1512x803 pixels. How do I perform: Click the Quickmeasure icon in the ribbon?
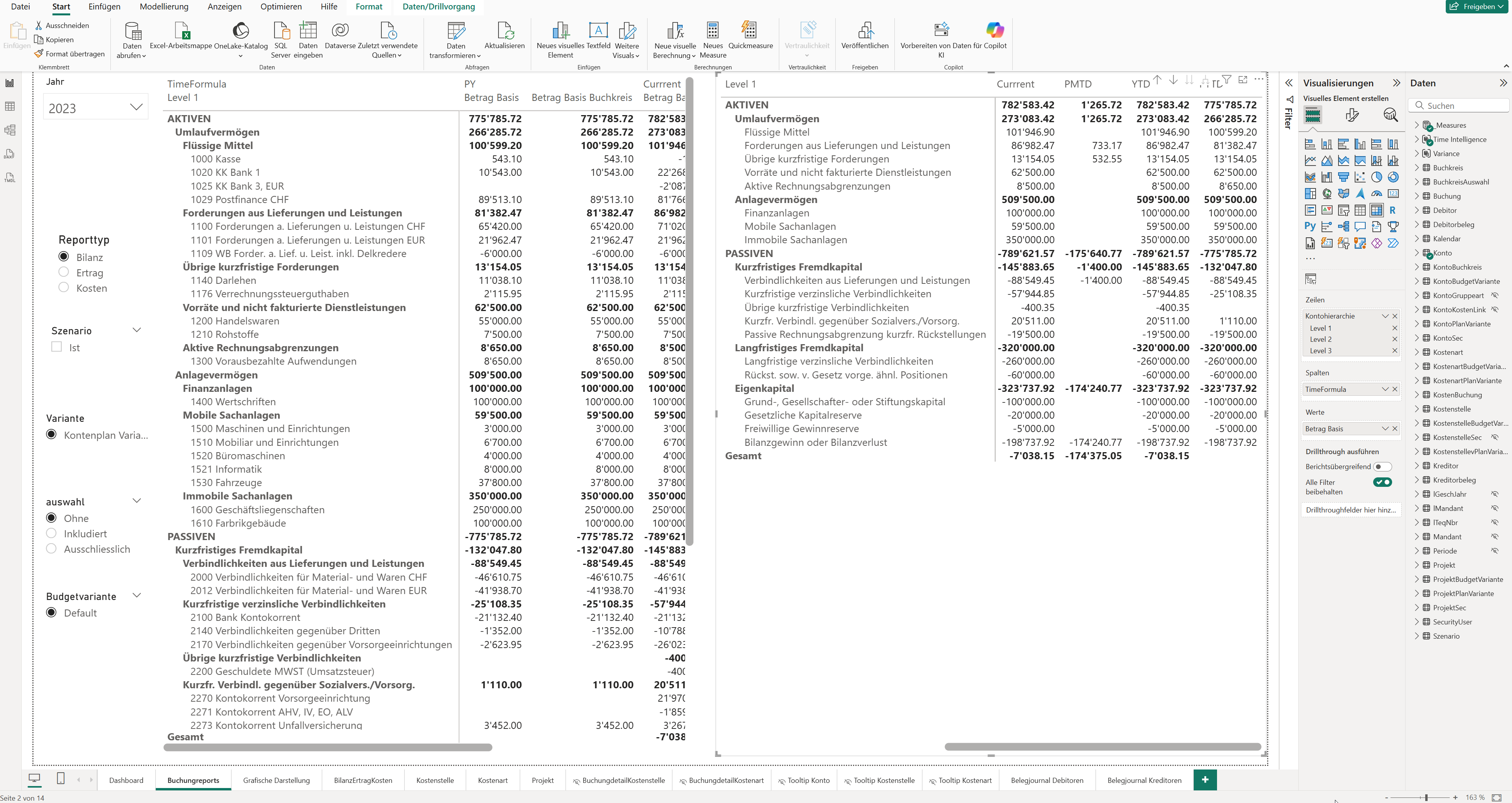749,30
